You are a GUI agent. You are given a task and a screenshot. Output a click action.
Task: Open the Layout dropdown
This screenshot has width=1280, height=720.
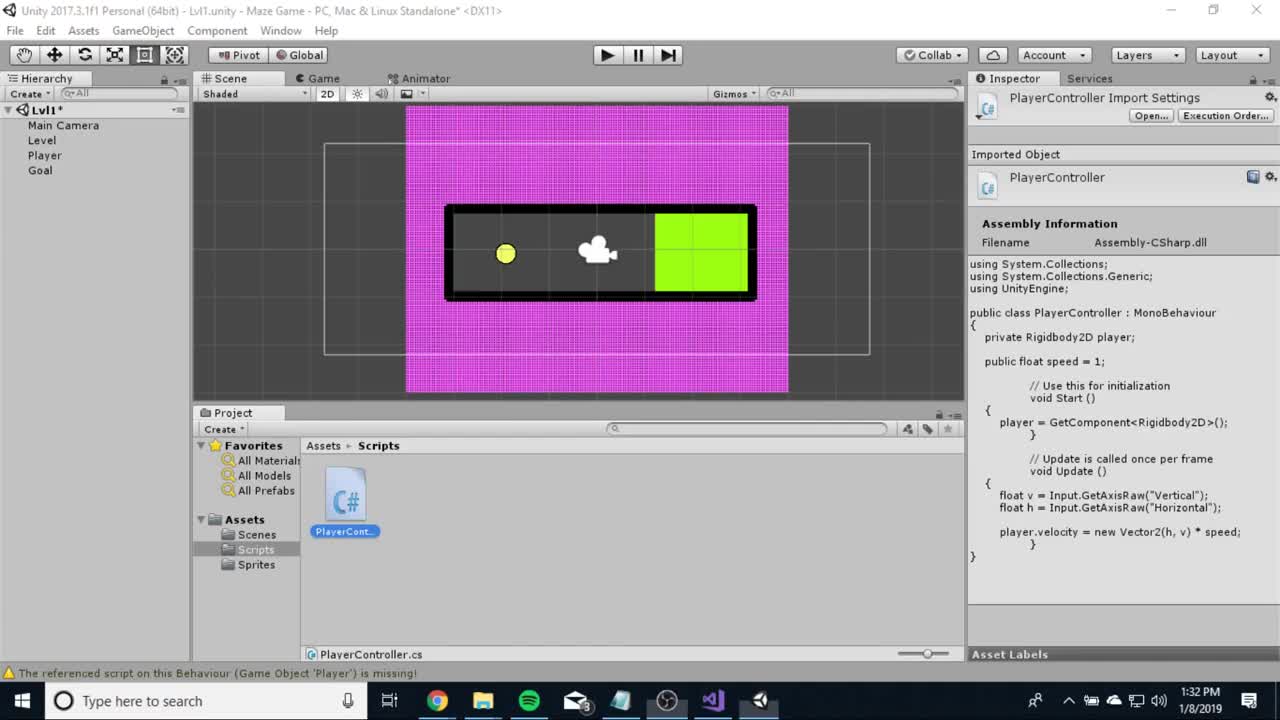1232,55
